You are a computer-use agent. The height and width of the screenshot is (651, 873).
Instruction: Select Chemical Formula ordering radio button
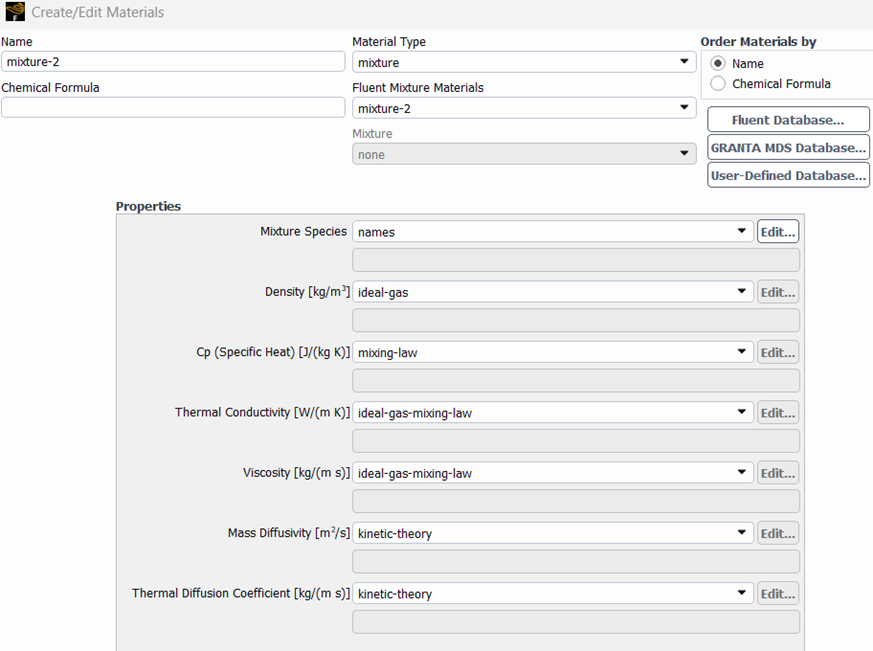coord(718,84)
